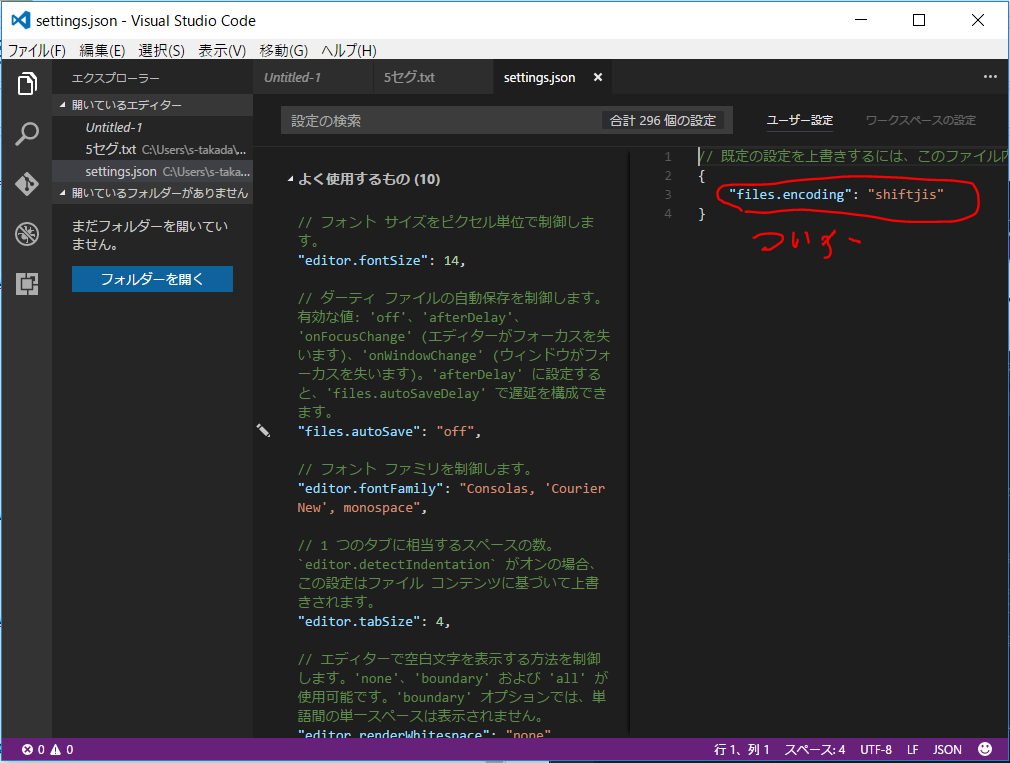Screen dimensions: 1010x763
Task: Click line number 3 in user settings editor
Action: point(668,194)
